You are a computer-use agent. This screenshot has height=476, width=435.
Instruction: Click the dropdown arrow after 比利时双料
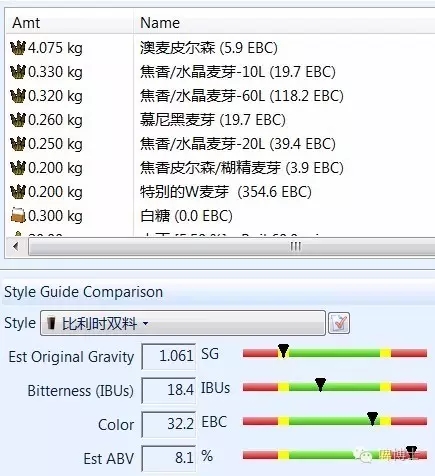[145, 323]
